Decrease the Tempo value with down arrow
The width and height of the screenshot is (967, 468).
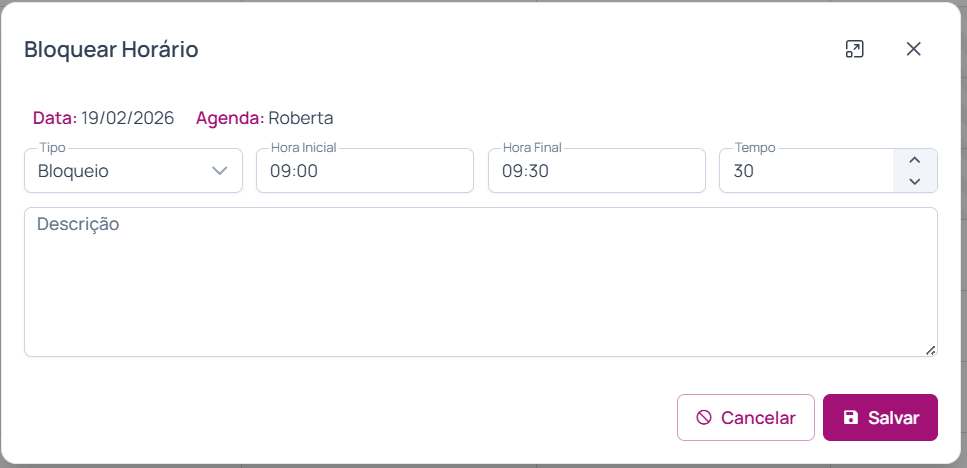click(x=914, y=181)
